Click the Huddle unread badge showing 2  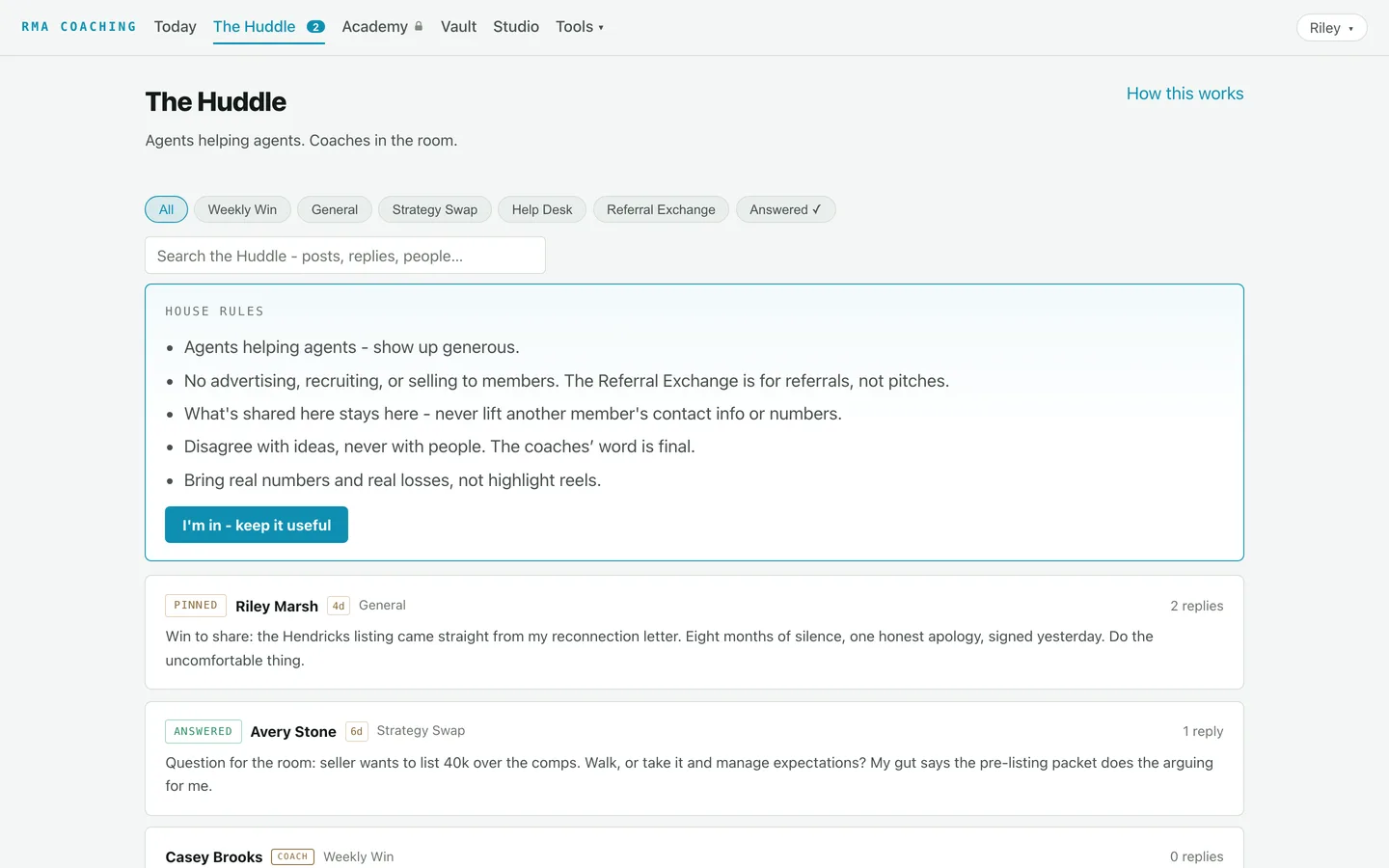pos(315,27)
